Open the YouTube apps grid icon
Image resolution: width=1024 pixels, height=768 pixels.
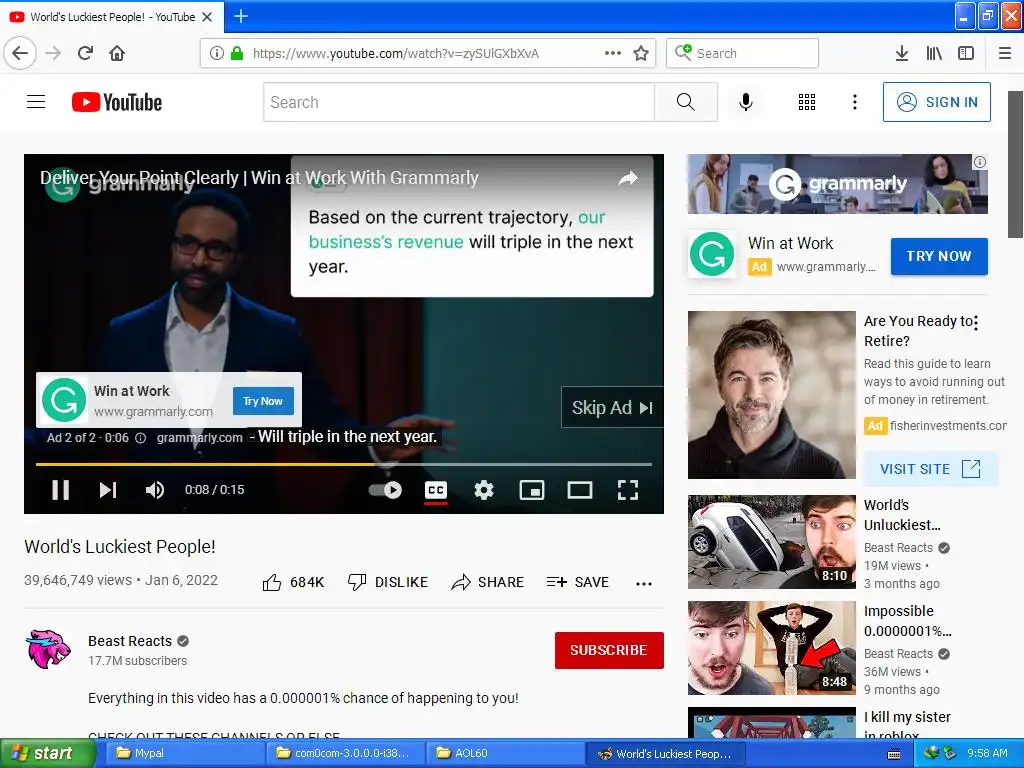pyautogui.click(x=807, y=102)
